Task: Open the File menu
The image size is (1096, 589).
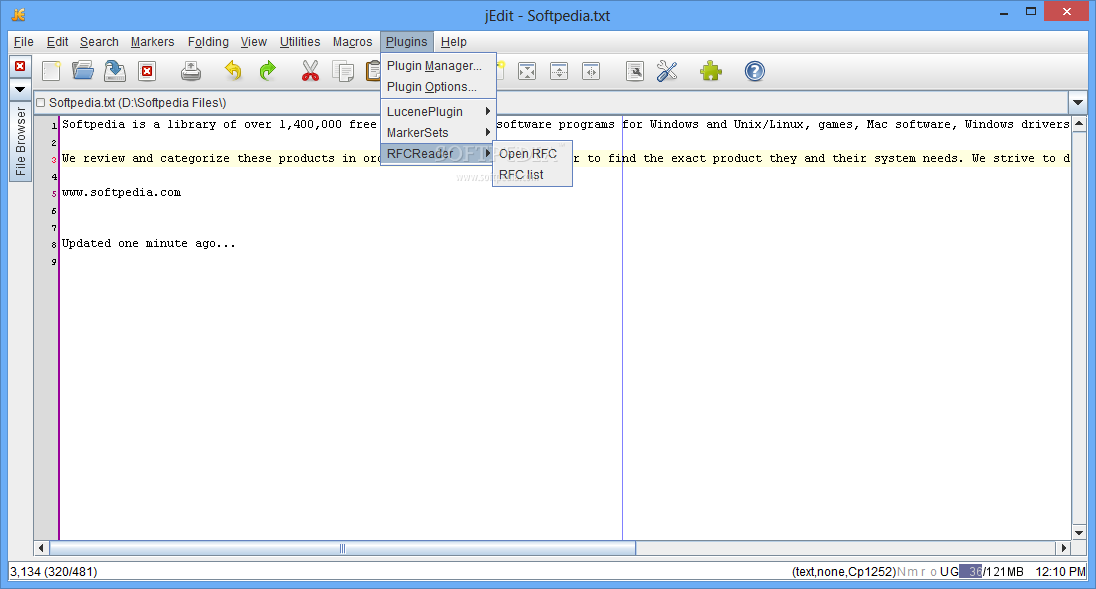Action: click(24, 42)
